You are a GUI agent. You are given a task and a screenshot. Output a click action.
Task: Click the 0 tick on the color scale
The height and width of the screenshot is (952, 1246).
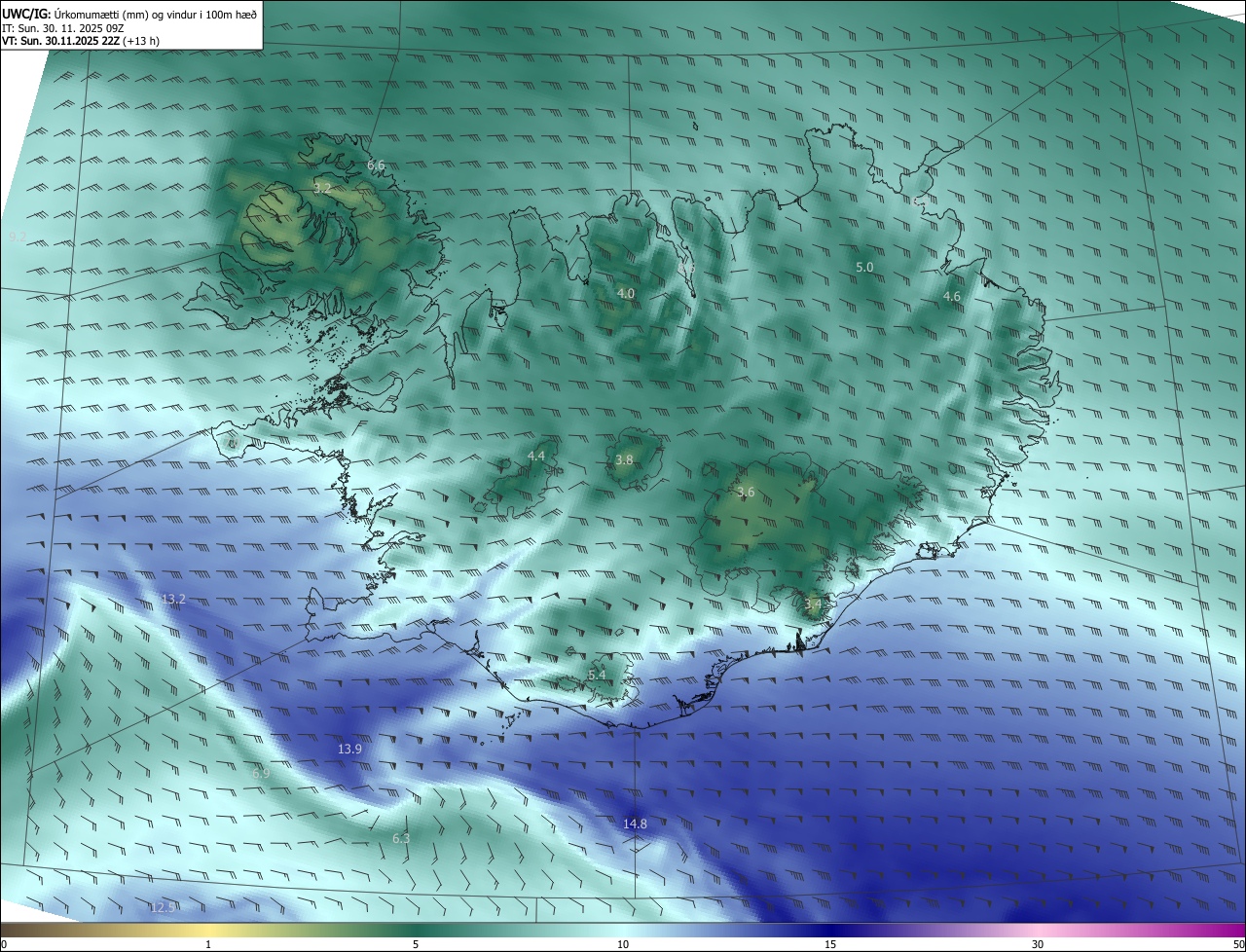(4, 944)
